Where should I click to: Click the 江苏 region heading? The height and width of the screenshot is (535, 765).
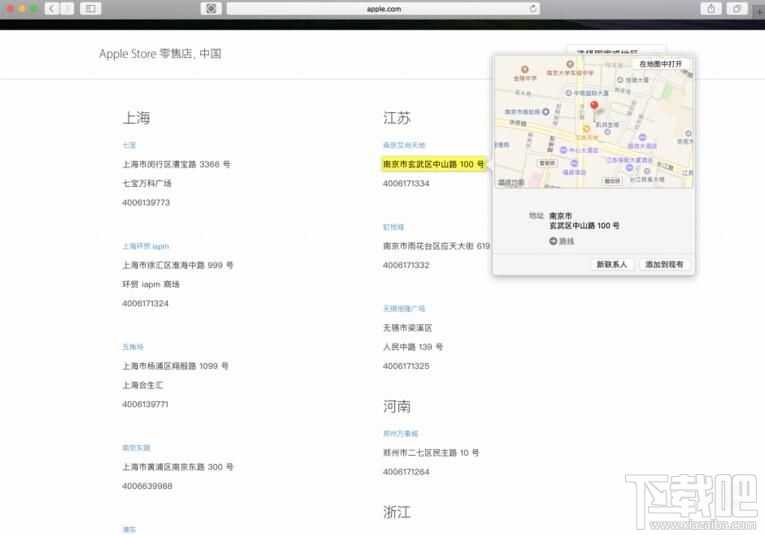click(x=397, y=118)
